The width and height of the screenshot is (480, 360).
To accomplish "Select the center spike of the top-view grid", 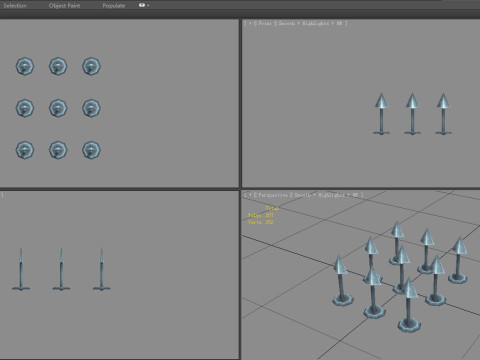I will tap(58, 108).
